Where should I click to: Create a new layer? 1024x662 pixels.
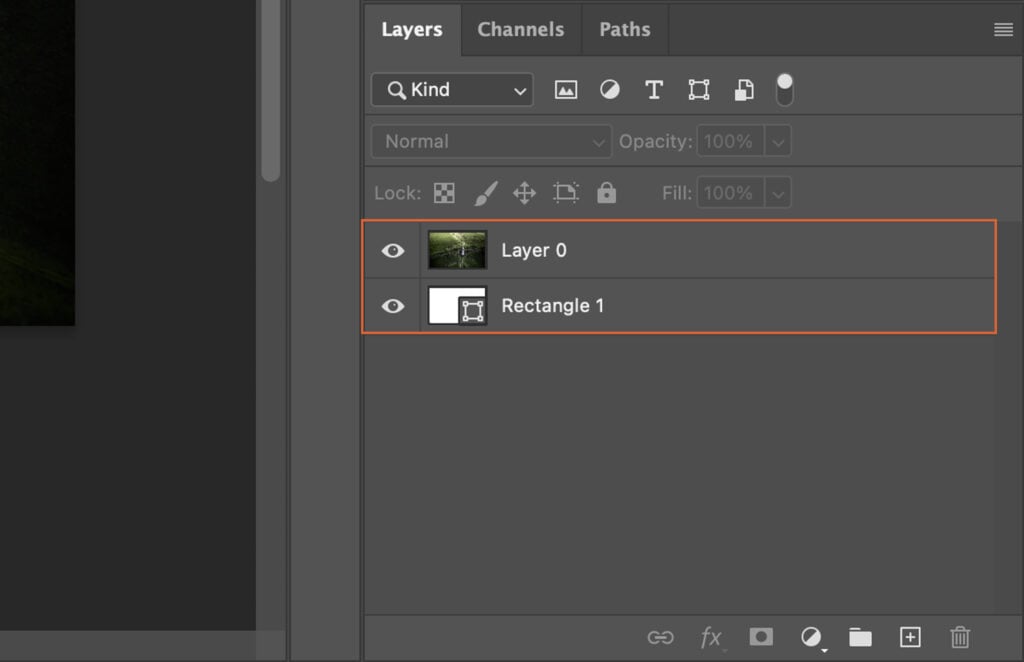(910, 637)
